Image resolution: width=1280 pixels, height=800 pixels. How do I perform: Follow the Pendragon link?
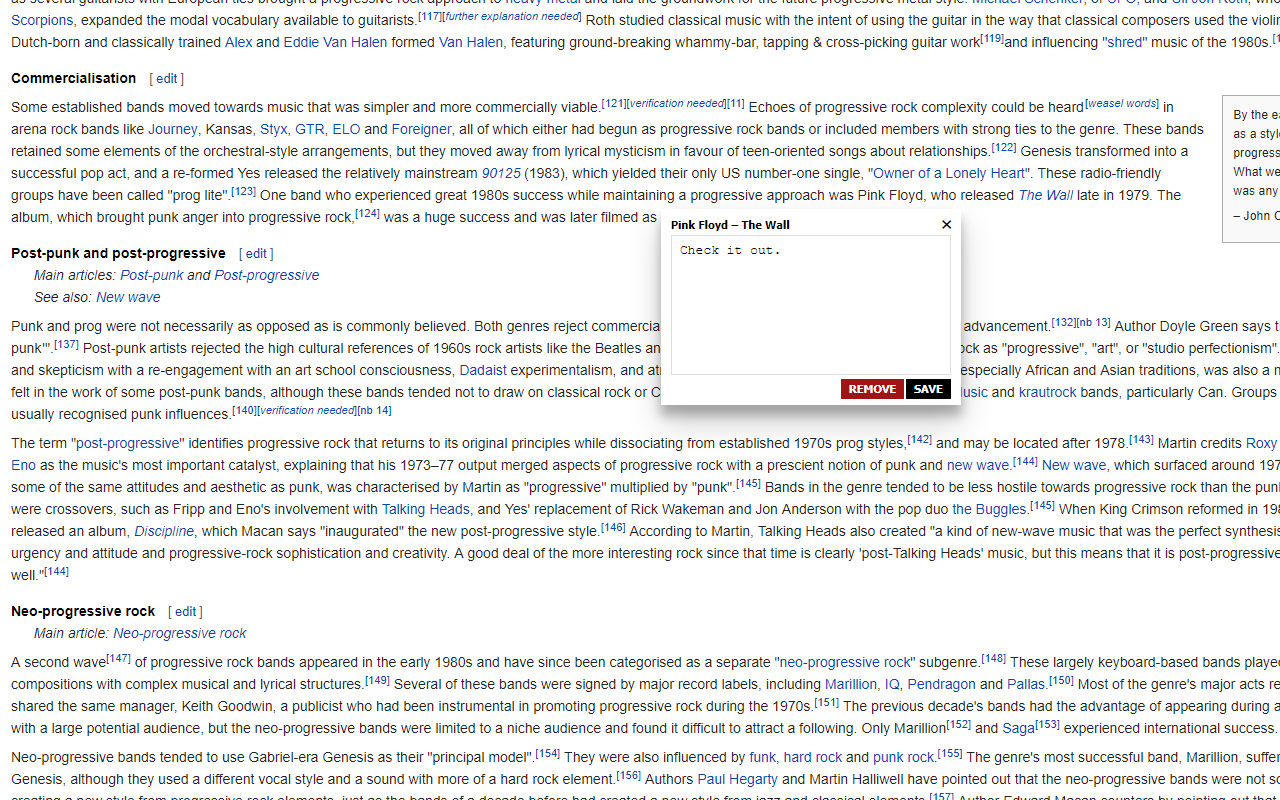942,684
